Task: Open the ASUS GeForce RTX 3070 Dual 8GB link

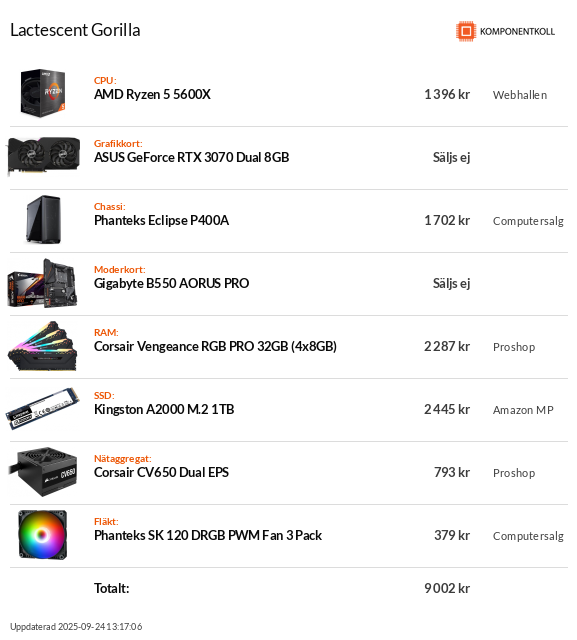Action: coord(191,157)
